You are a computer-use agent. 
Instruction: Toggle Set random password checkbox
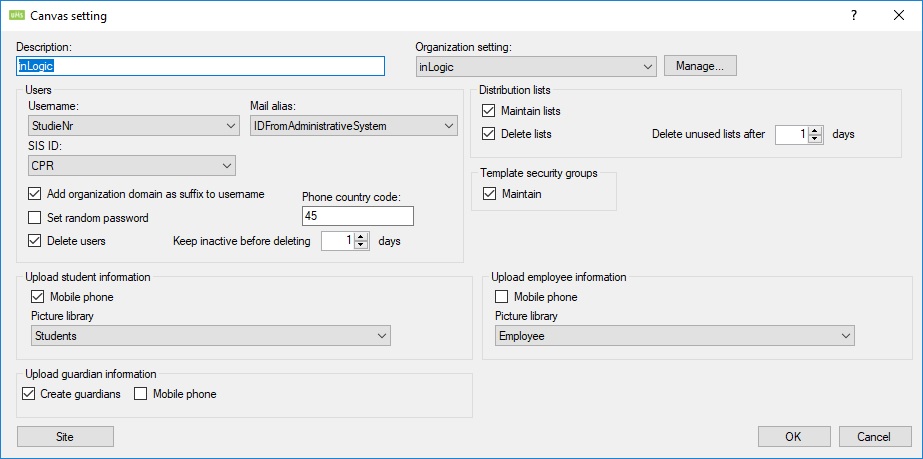point(36,217)
